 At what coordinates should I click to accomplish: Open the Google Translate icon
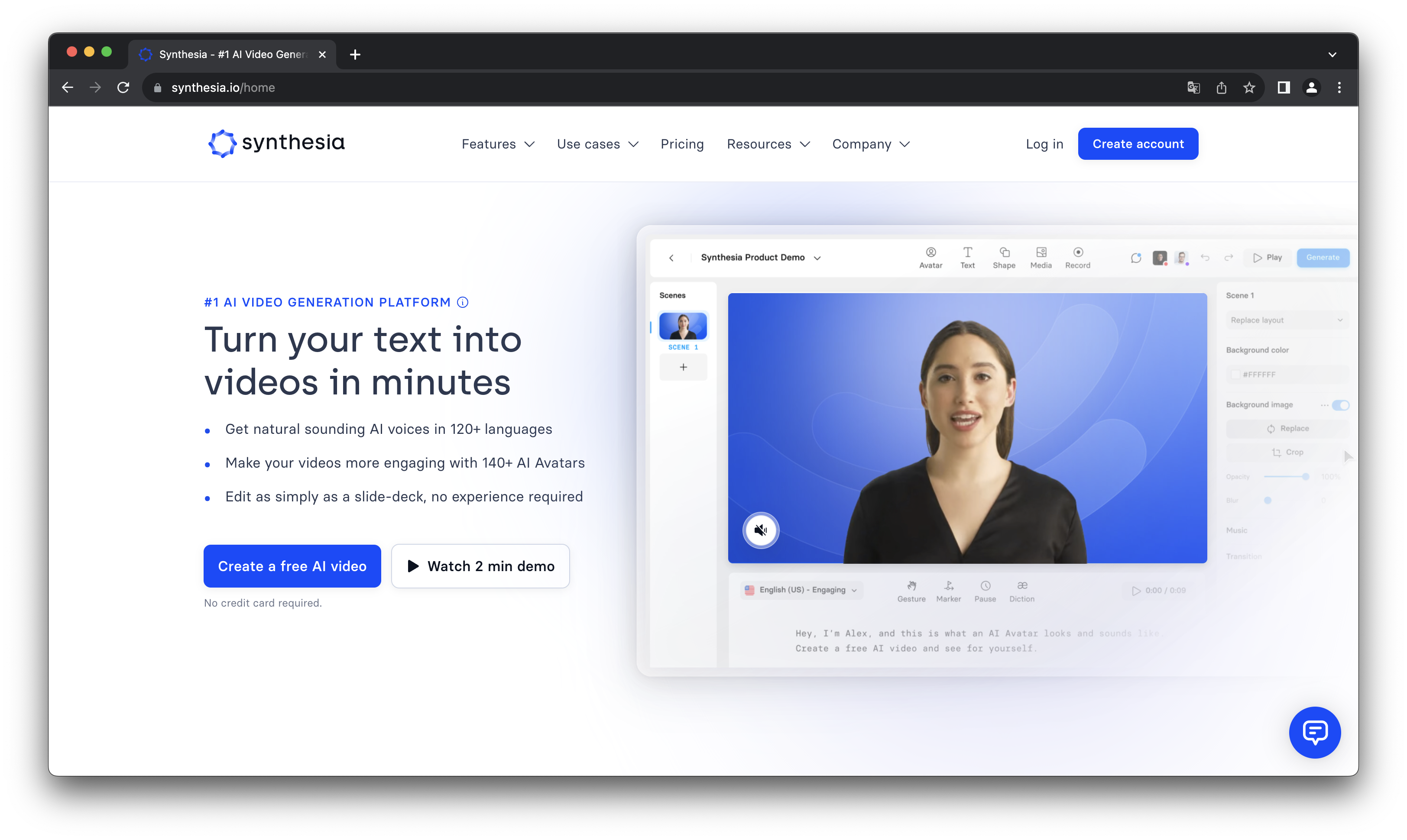pos(1193,88)
